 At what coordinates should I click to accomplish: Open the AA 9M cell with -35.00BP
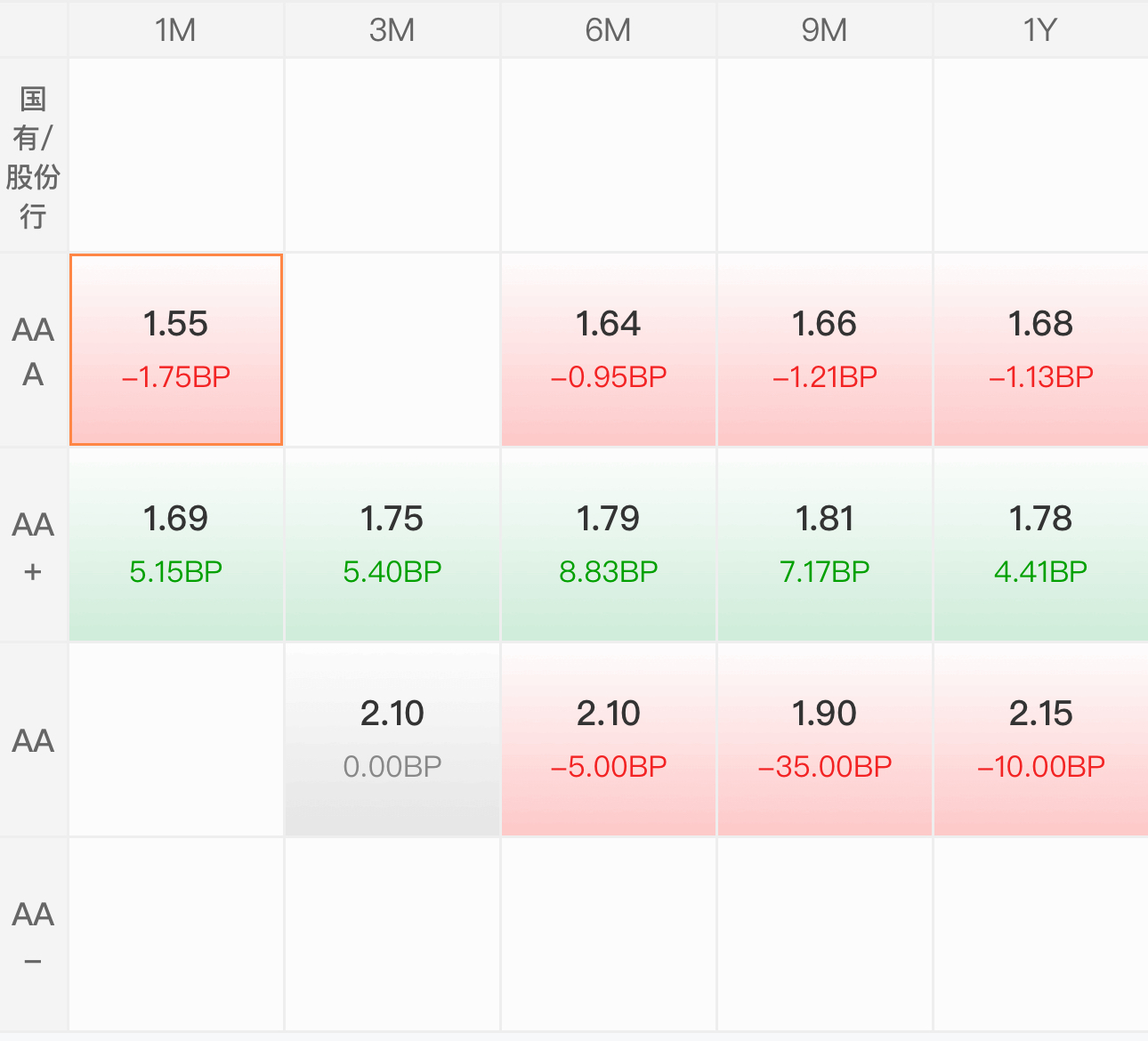[x=825, y=739]
